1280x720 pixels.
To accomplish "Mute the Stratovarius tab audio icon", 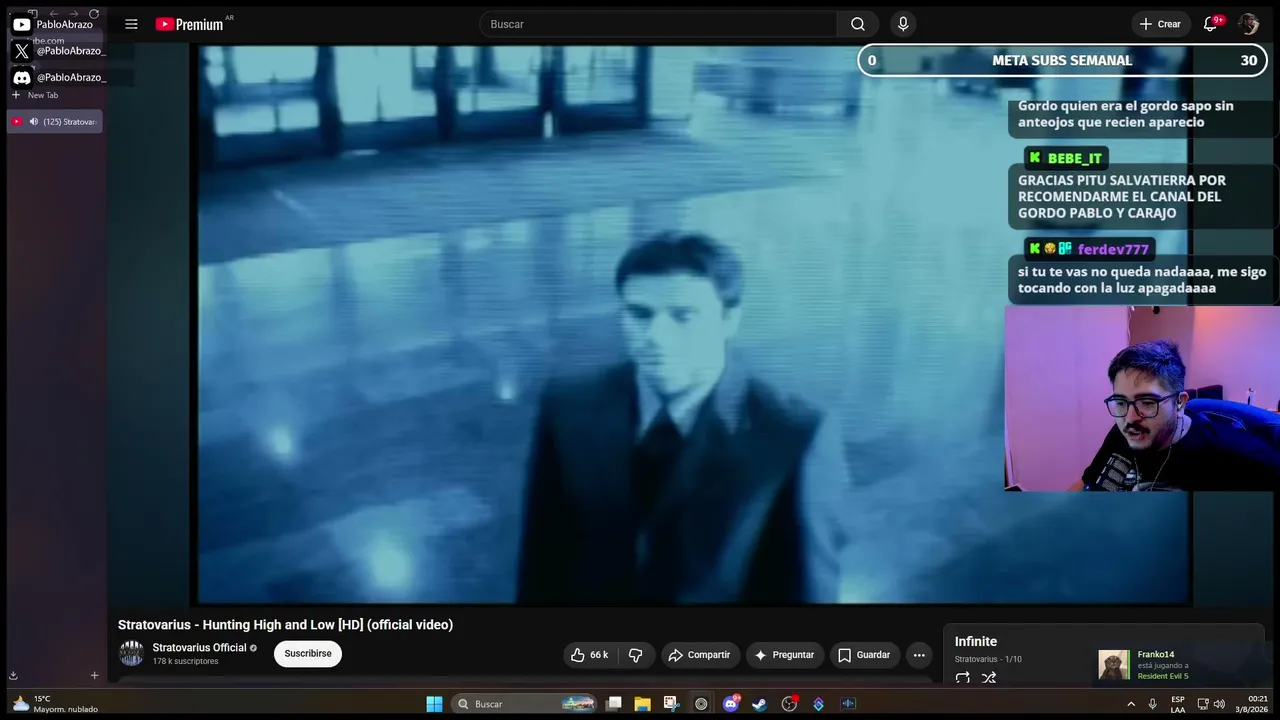I will pos(34,122).
